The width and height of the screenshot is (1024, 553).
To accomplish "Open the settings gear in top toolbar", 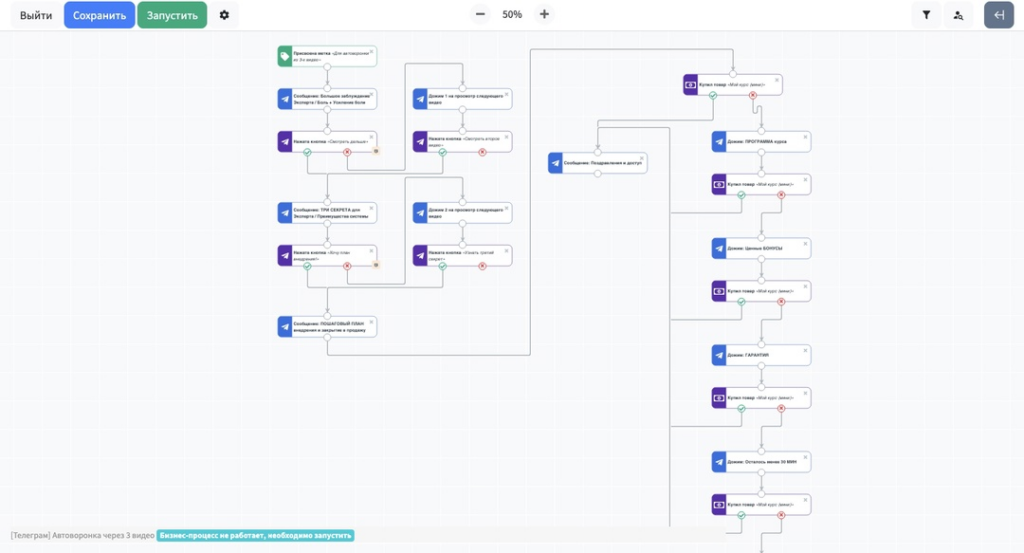I will 224,15.
